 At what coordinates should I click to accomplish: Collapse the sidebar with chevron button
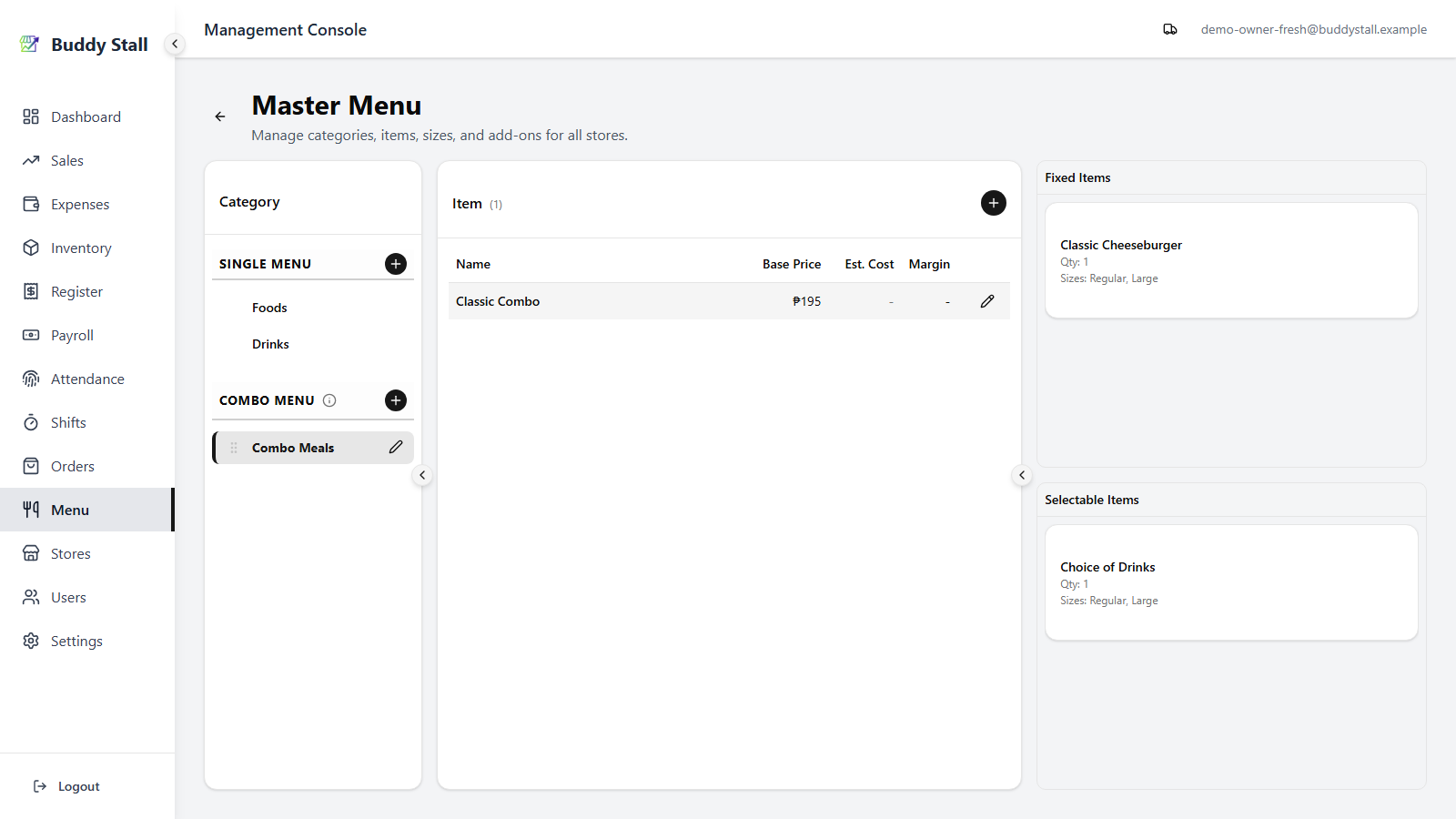pos(175,44)
